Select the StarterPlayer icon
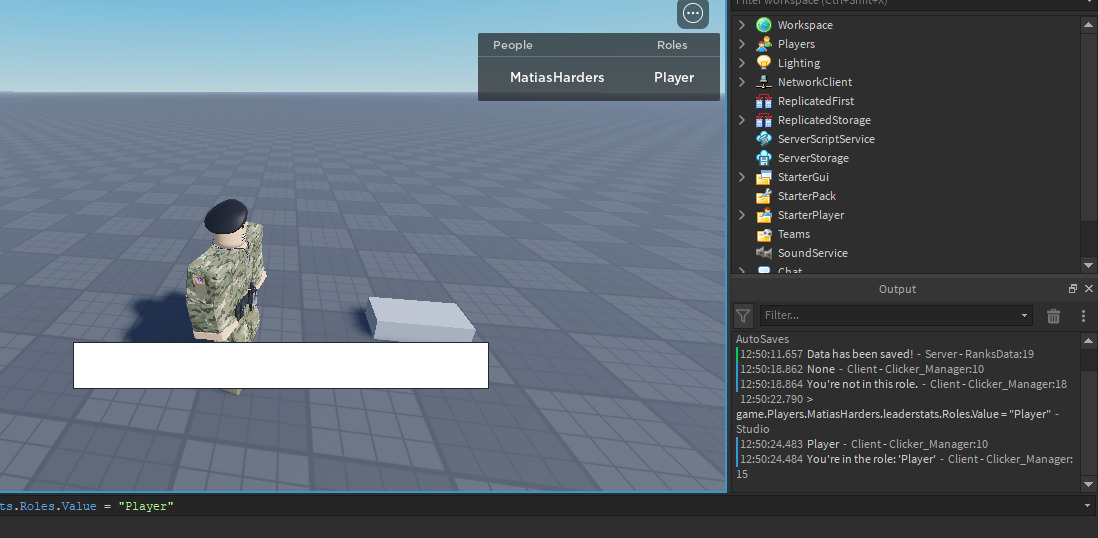Screen dimensions: 1098x538 (x=763, y=215)
